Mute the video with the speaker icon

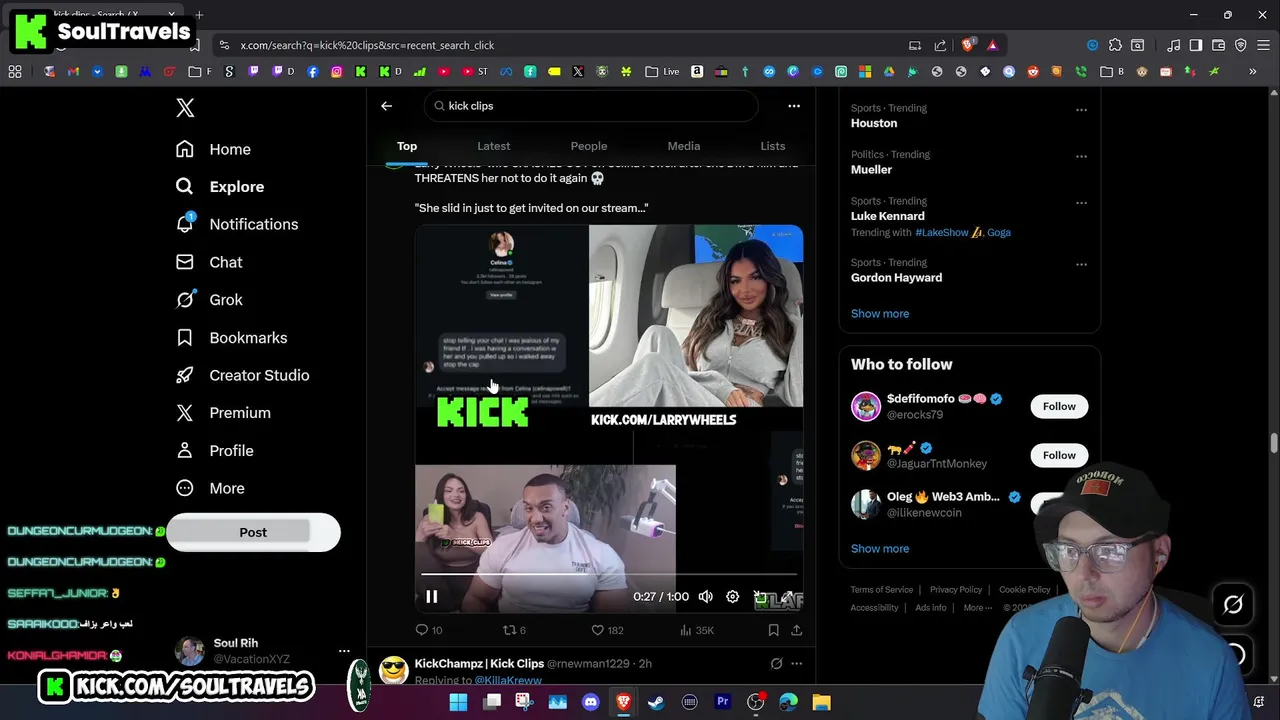(706, 597)
